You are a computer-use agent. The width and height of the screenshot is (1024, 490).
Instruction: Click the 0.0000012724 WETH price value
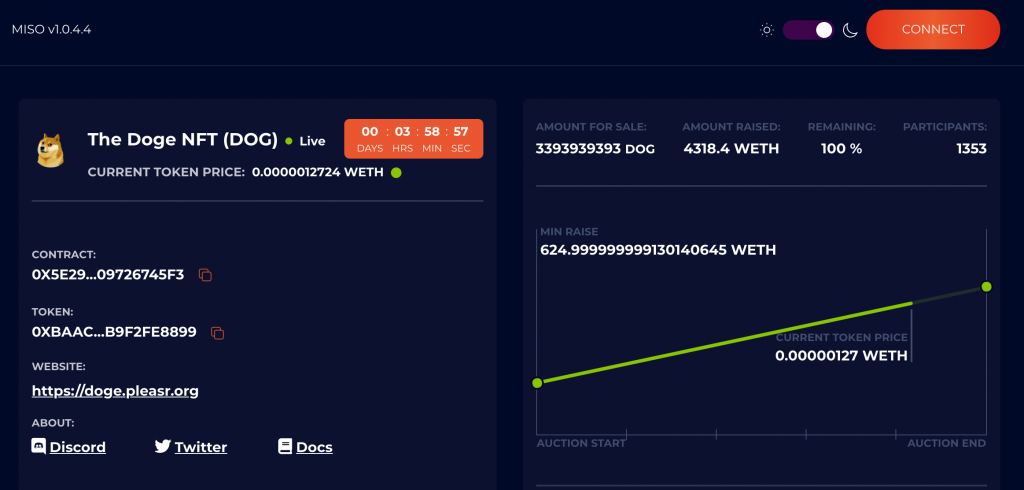coord(317,173)
